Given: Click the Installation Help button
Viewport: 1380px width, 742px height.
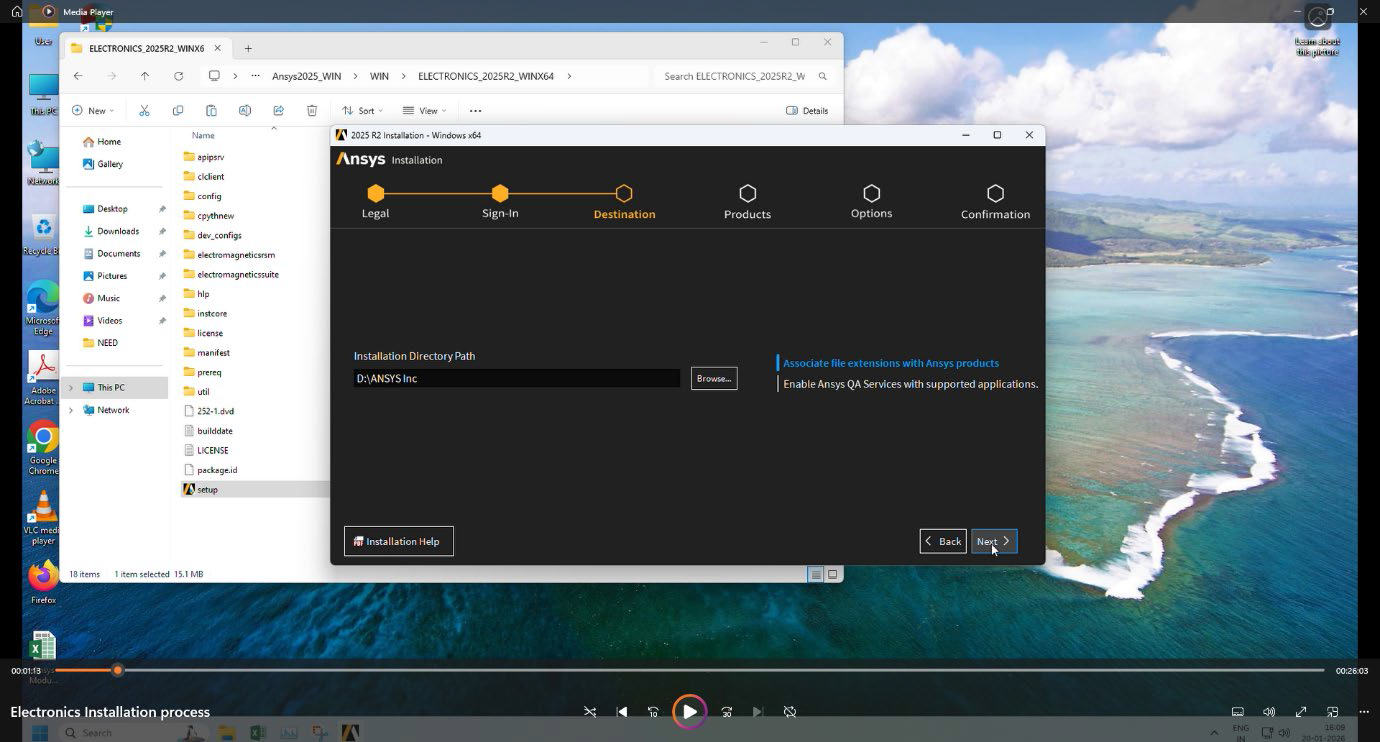Looking at the screenshot, I should pyautogui.click(x=398, y=541).
